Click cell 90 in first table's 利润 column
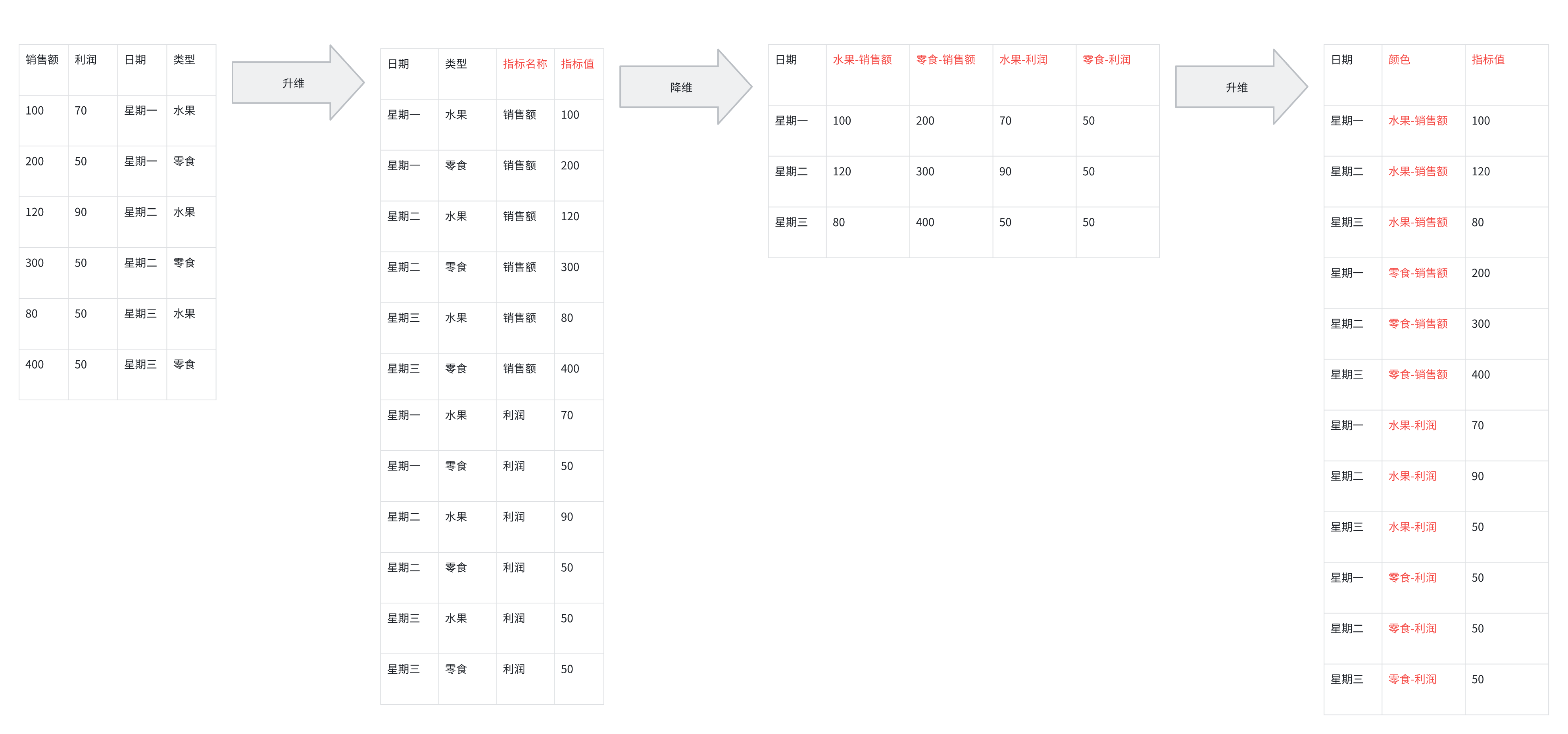This screenshot has height=734, width=1568. point(81,212)
